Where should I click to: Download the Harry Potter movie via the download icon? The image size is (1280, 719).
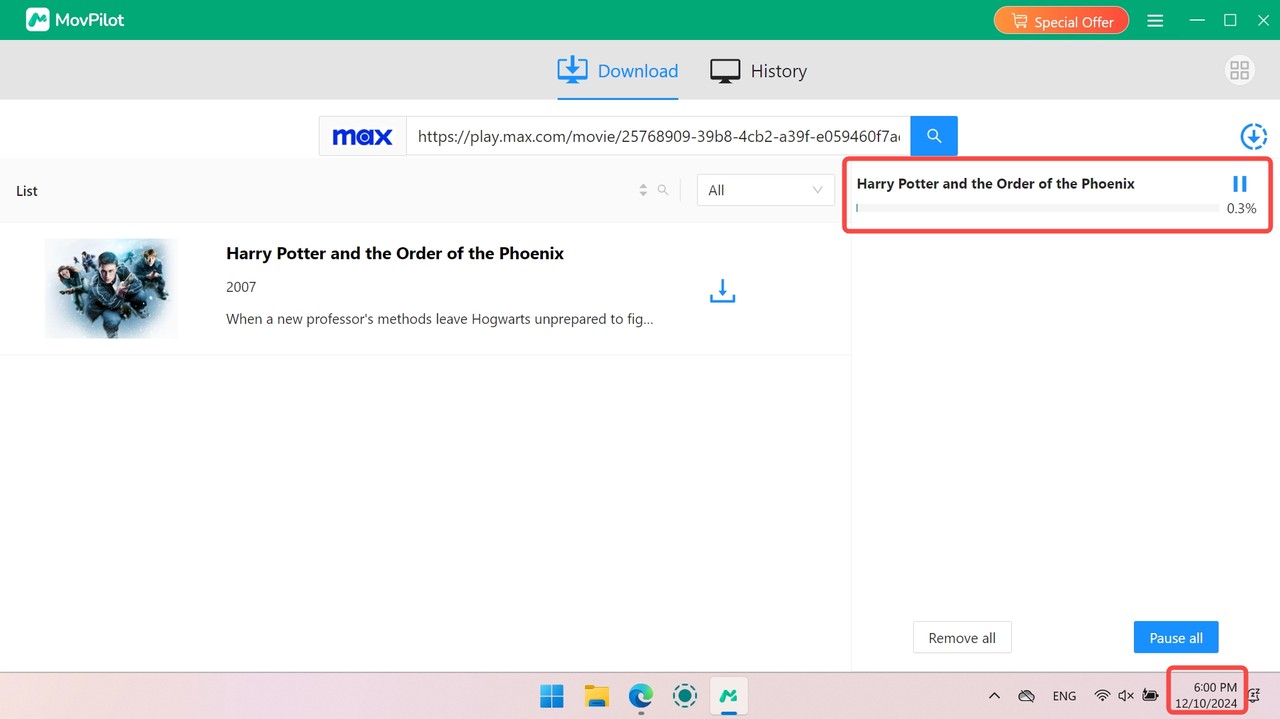[722, 291]
